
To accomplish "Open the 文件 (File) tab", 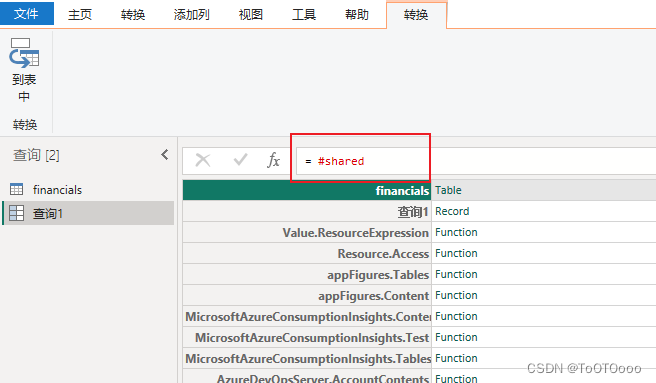I will [x=27, y=14].
